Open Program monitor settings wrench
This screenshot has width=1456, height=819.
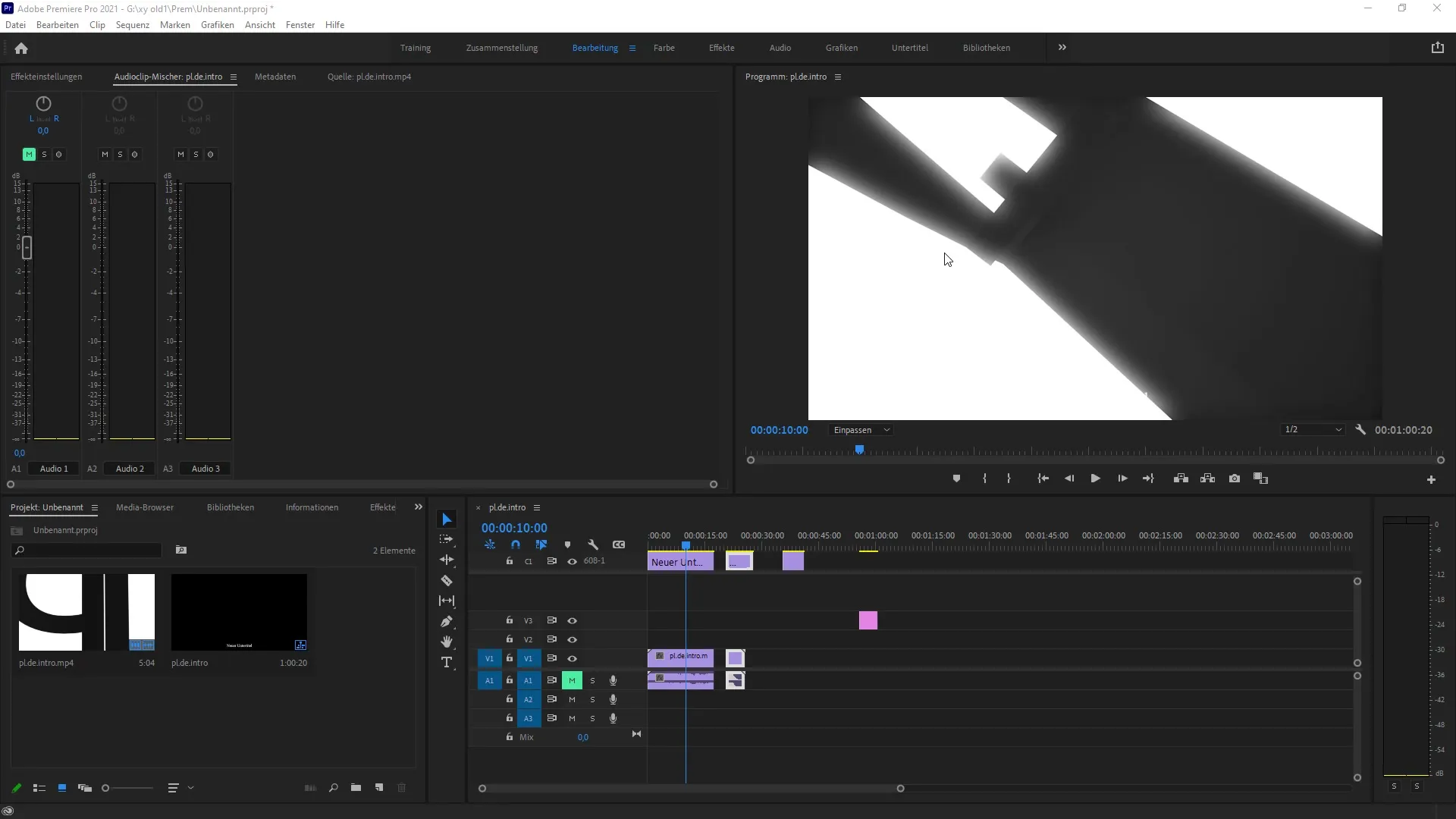1360,429
